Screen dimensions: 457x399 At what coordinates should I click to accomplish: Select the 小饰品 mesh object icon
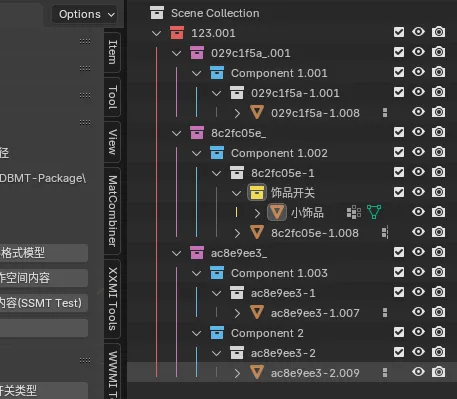point(277,212)
